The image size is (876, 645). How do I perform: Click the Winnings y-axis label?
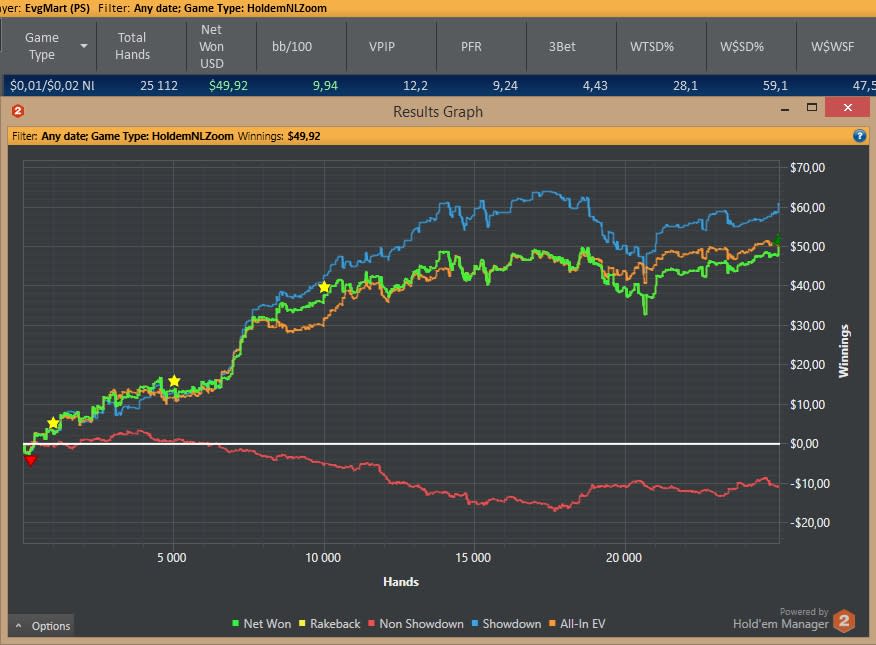point(843,351)
